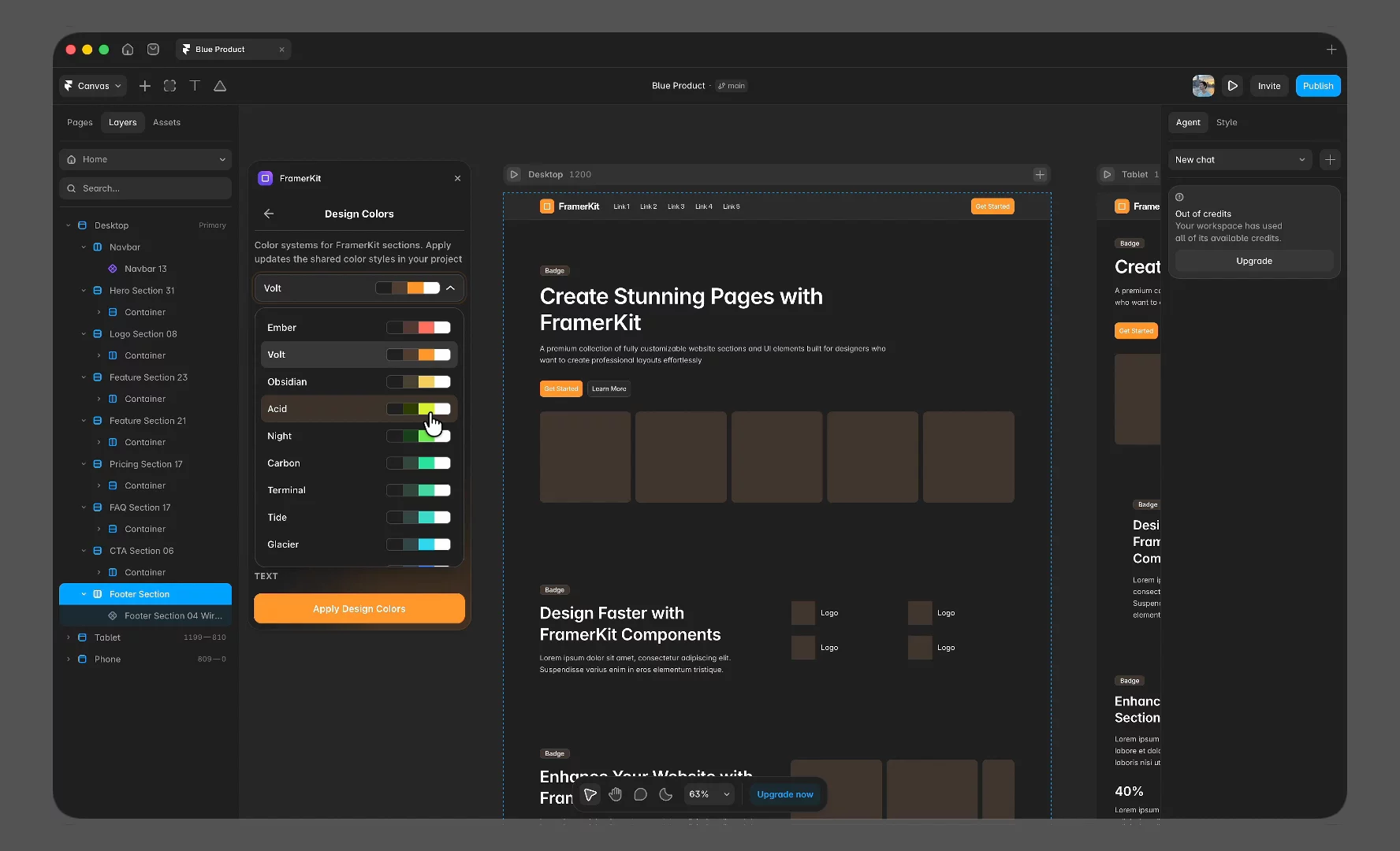Choose the Acid color scheme

click(359, 409)
